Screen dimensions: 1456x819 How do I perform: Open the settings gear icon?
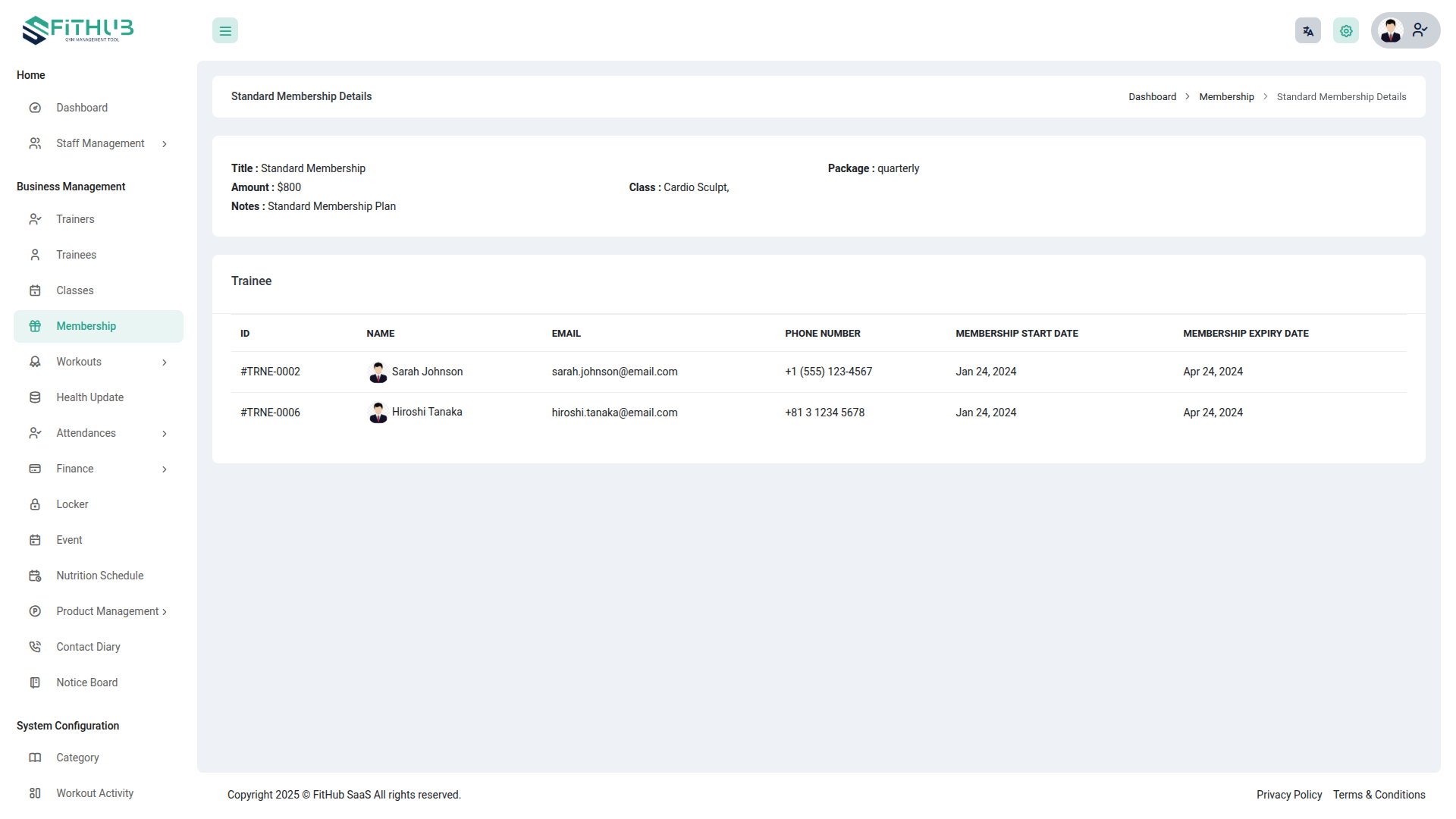pos(1345,31)
